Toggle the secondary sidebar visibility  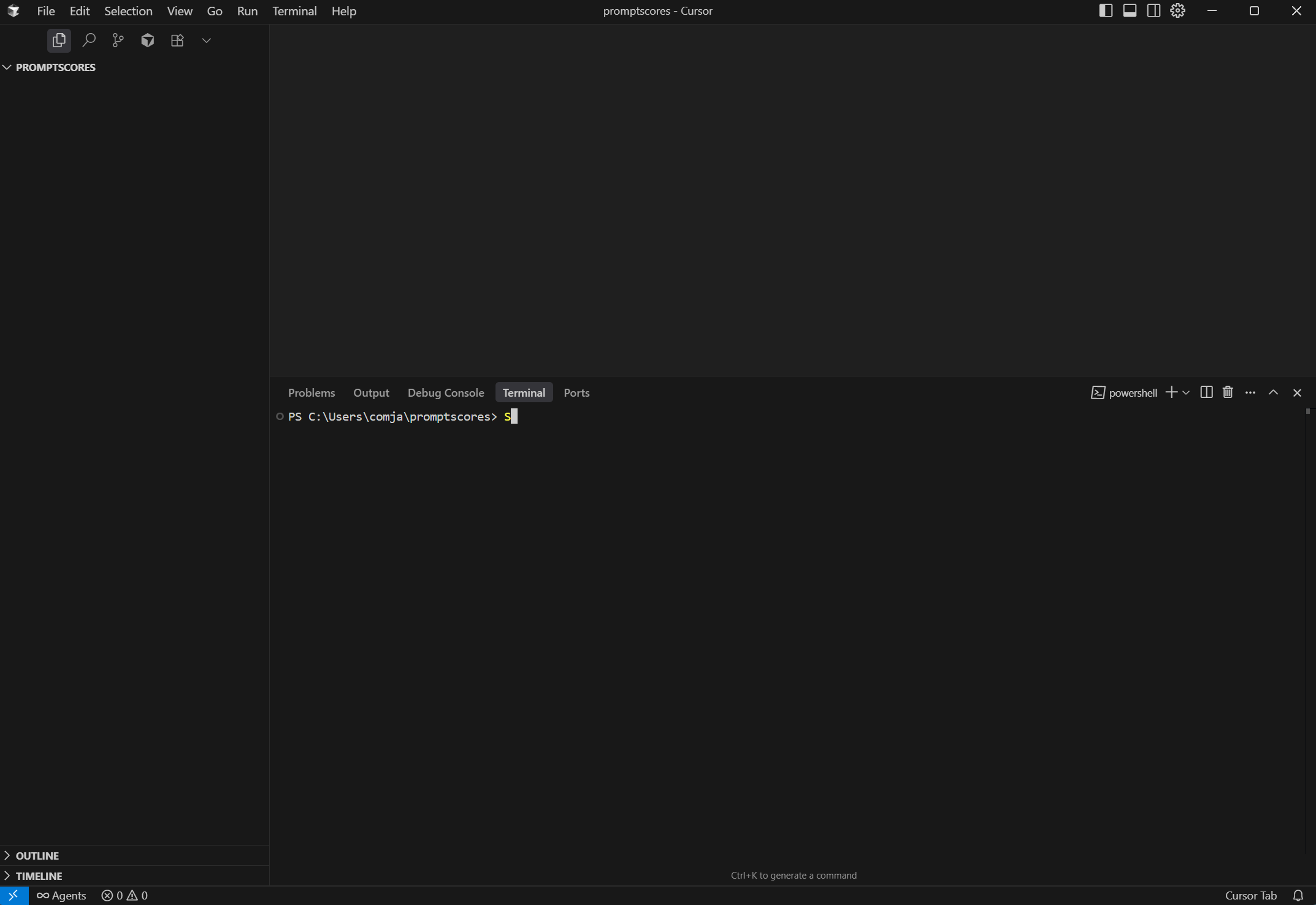click(x=1153, y=10)
